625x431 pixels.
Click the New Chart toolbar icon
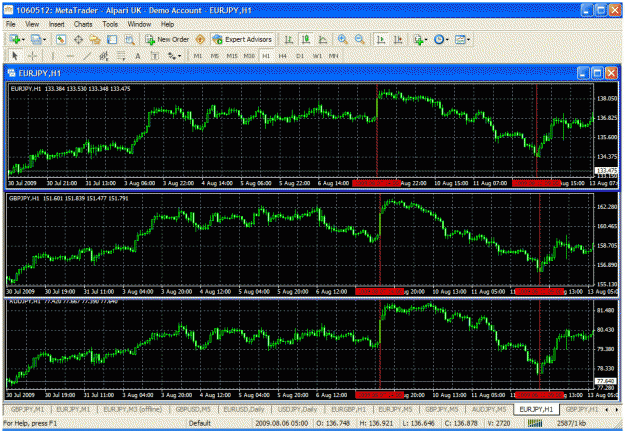(x=15, y=39)
